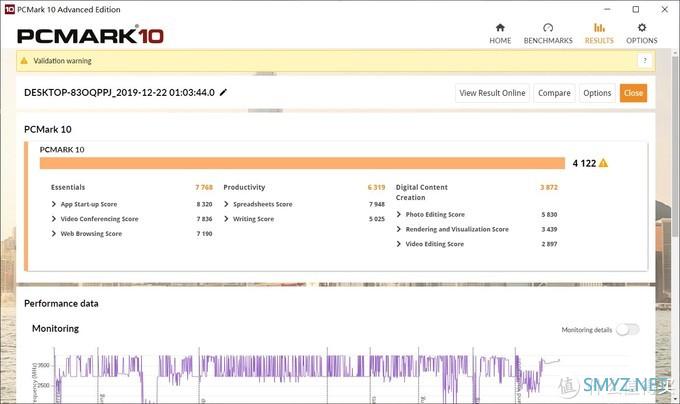Viewport: 680px width, 404px height.
Task: Open the OPTIONS gear tab
Action: (641, 34)
